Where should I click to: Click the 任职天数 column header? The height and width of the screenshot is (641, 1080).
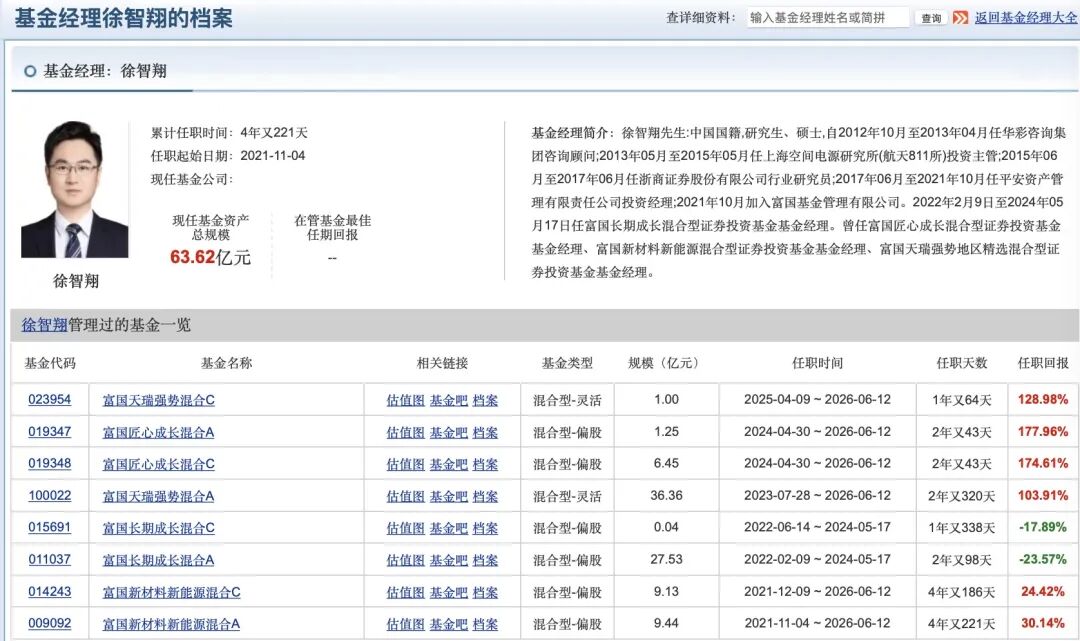tap(962, 363)
